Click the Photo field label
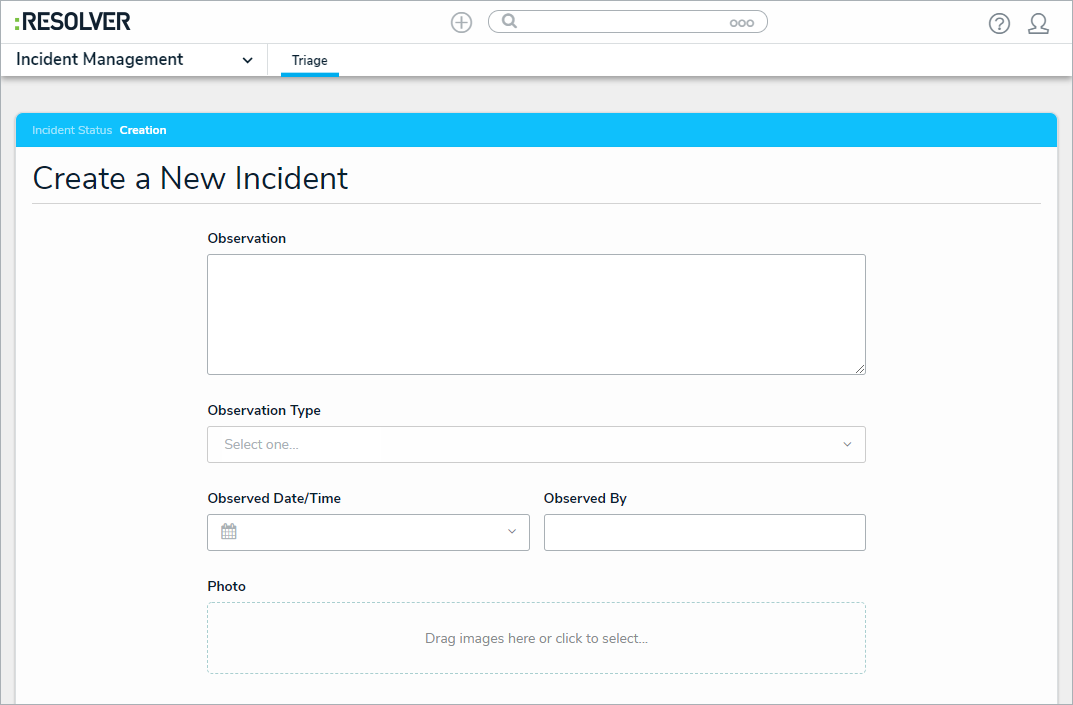This screenshot has height=705, width=1073. 227,587
